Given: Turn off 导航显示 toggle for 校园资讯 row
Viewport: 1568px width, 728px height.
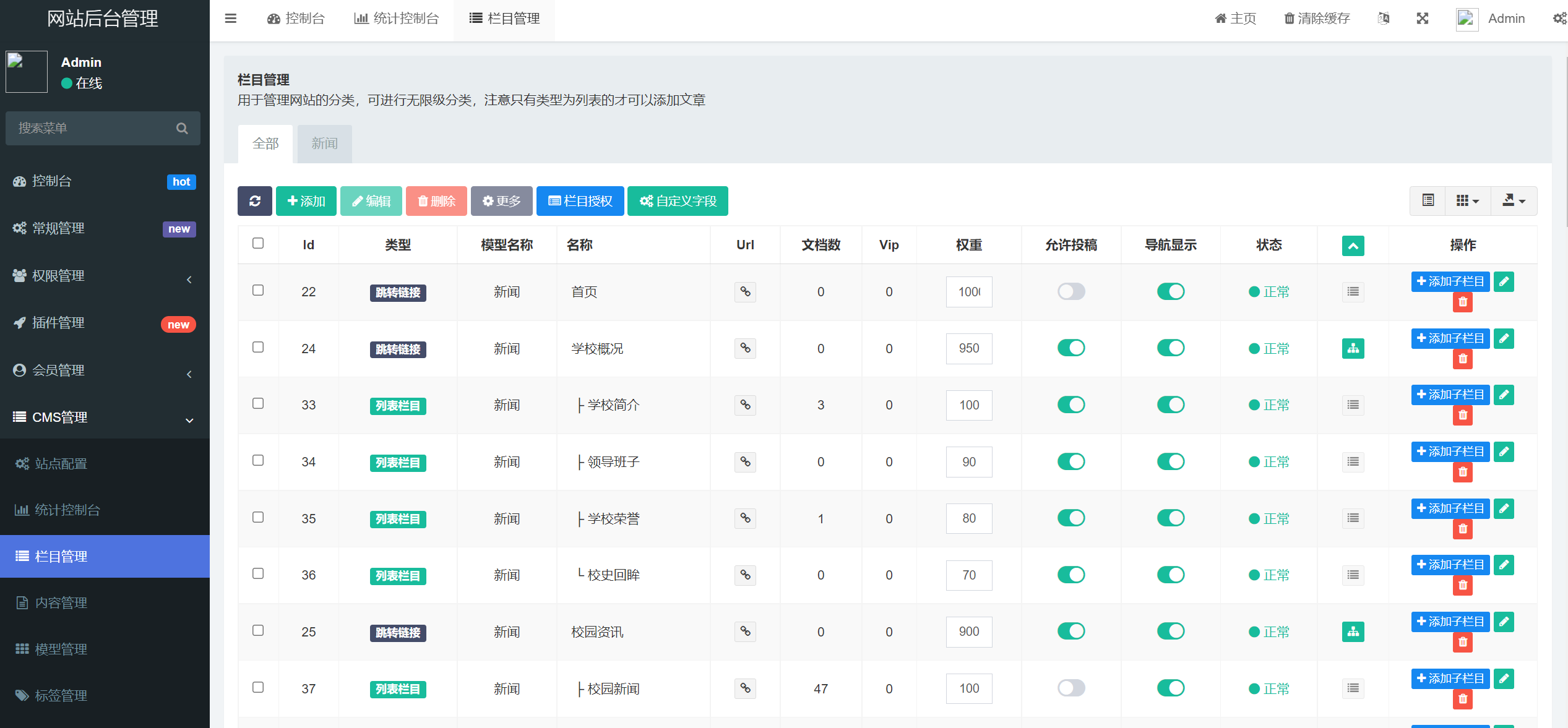Looking at the screenshot, I should pyautogui.click(x=1171, y=631).
